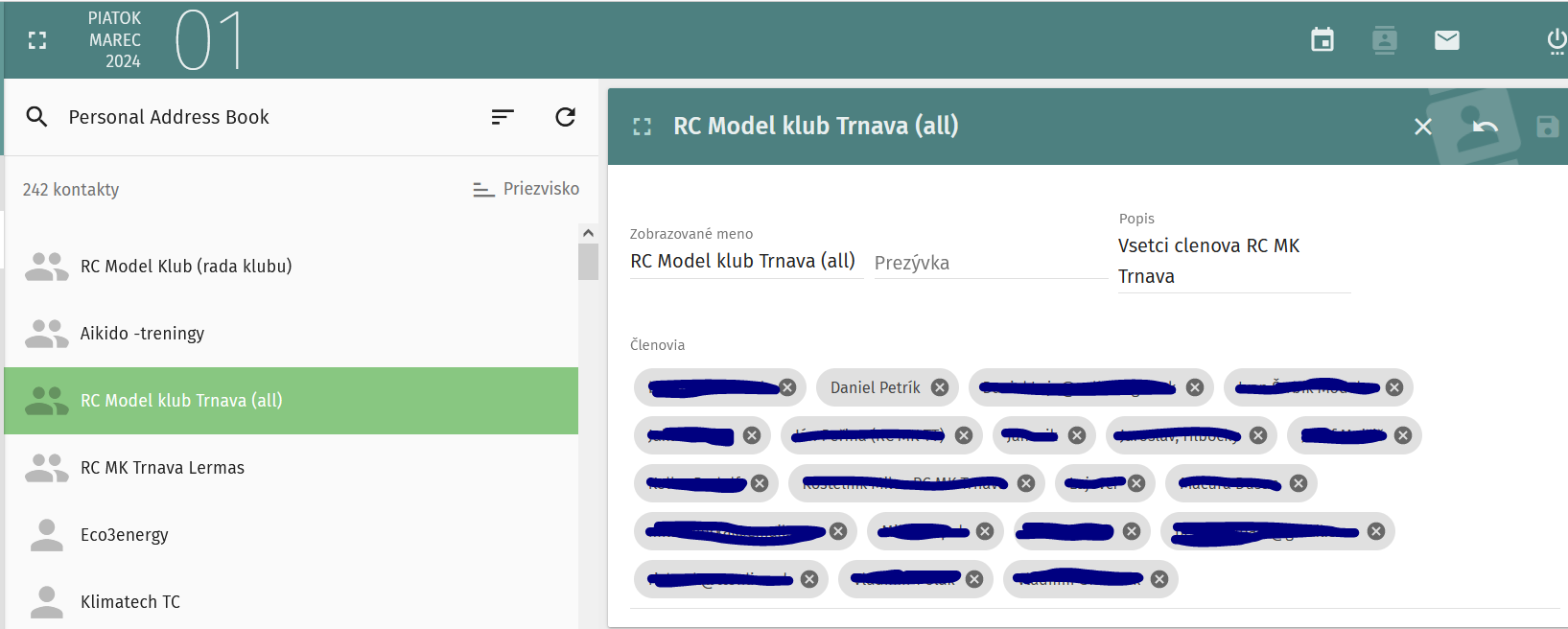
Task: Select Aikido -treningy group
Action: [x=142, y=334]
